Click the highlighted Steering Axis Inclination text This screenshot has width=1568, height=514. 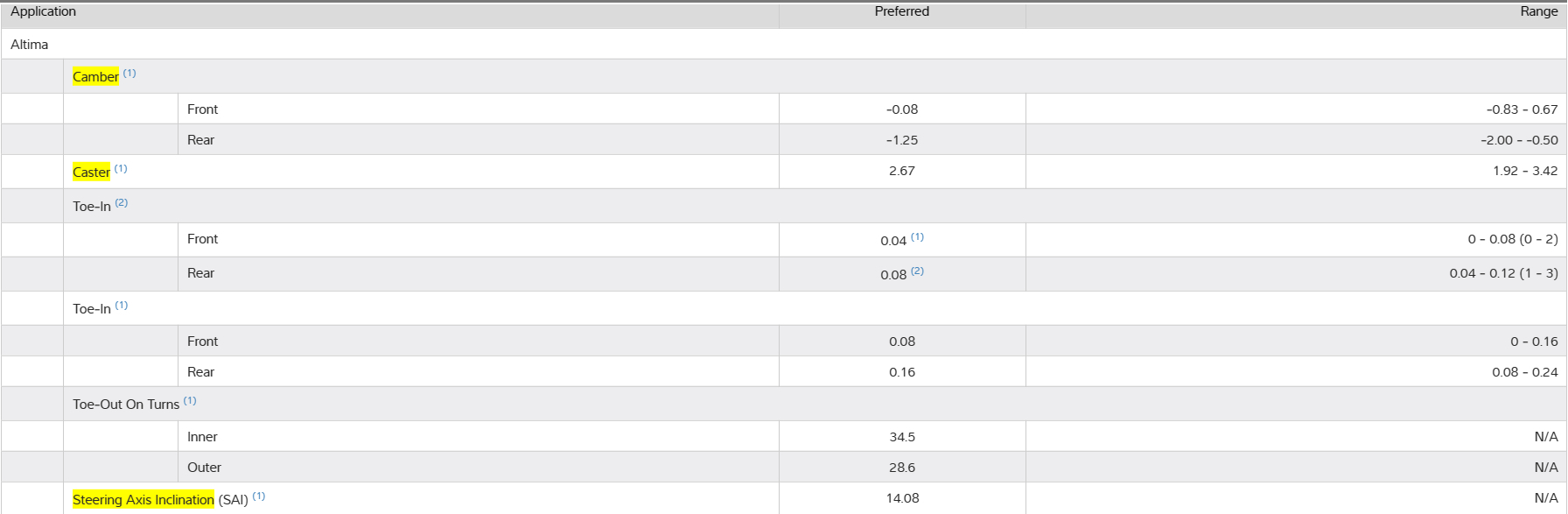pyautogui.click(x=143, y=500)
